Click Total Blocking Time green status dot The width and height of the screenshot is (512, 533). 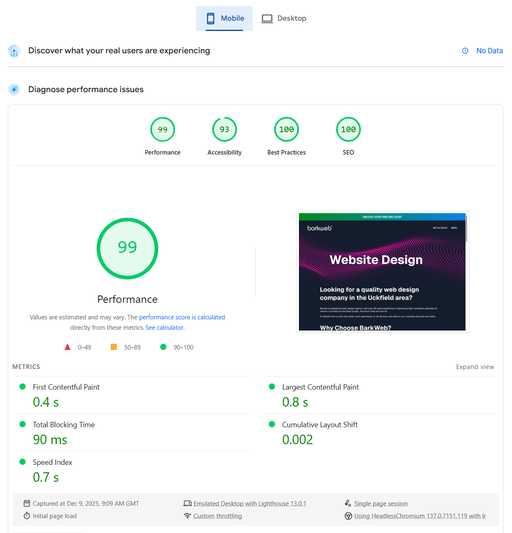coord(22,424)
